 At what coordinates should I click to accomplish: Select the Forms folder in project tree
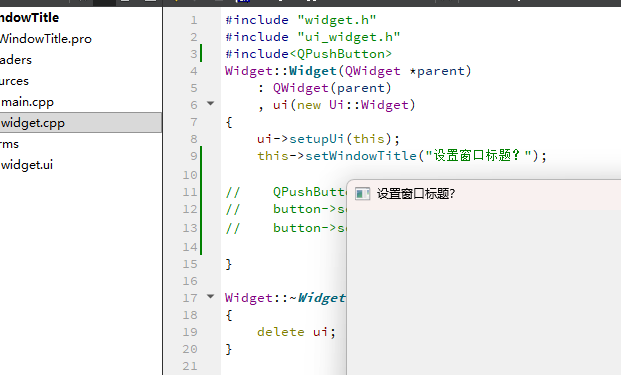10,144
